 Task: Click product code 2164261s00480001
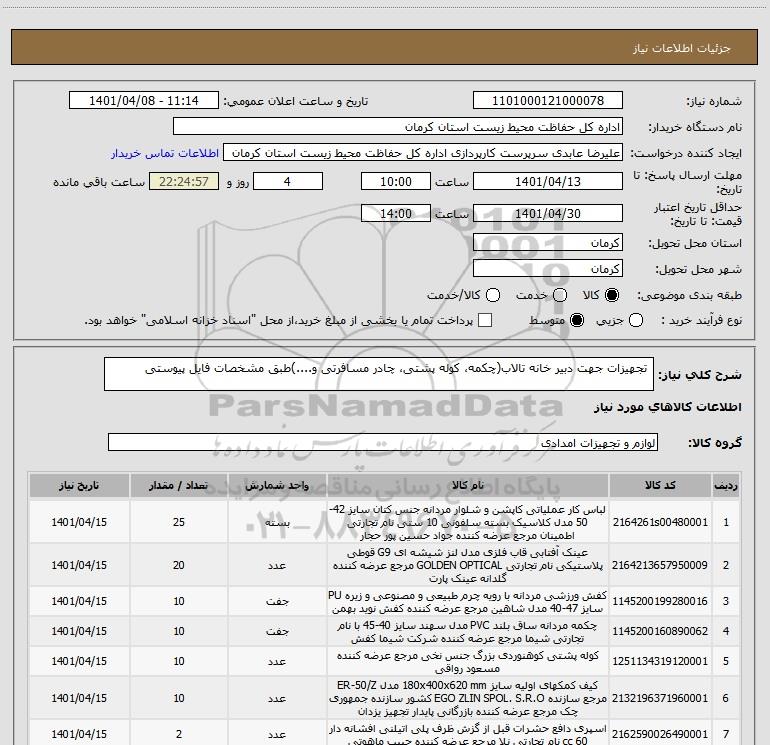(x=660, y=522)
